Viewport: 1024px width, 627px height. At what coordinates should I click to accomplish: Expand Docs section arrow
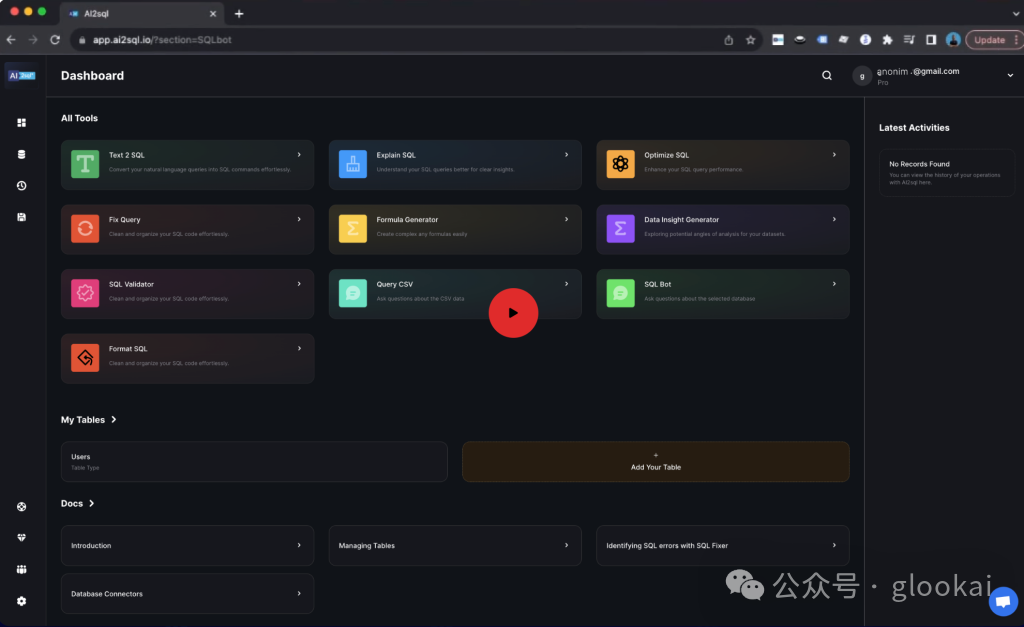tap(91, 503)
